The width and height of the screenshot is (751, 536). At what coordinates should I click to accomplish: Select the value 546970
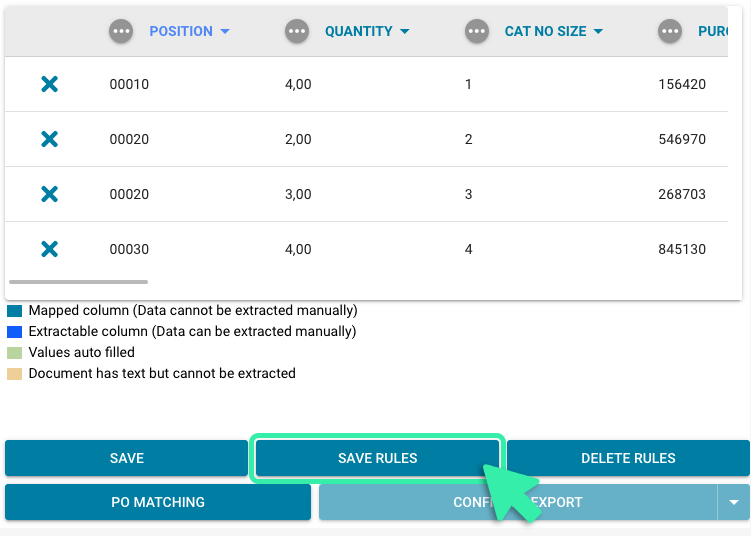point(682,139)
